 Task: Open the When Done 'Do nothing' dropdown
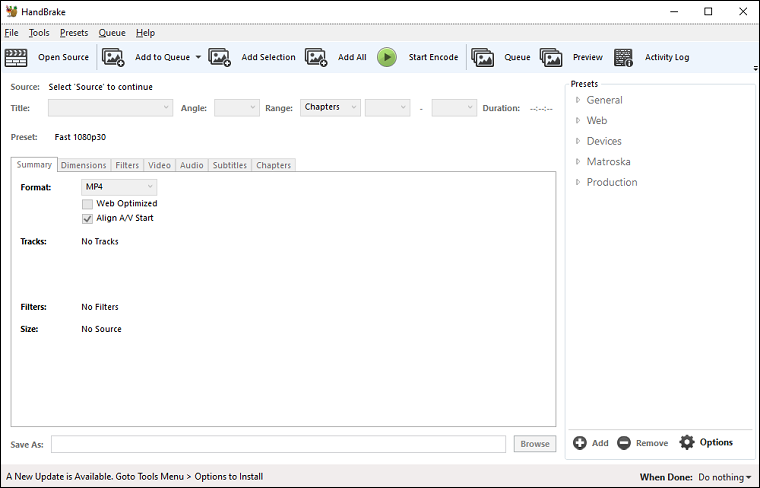725,477
